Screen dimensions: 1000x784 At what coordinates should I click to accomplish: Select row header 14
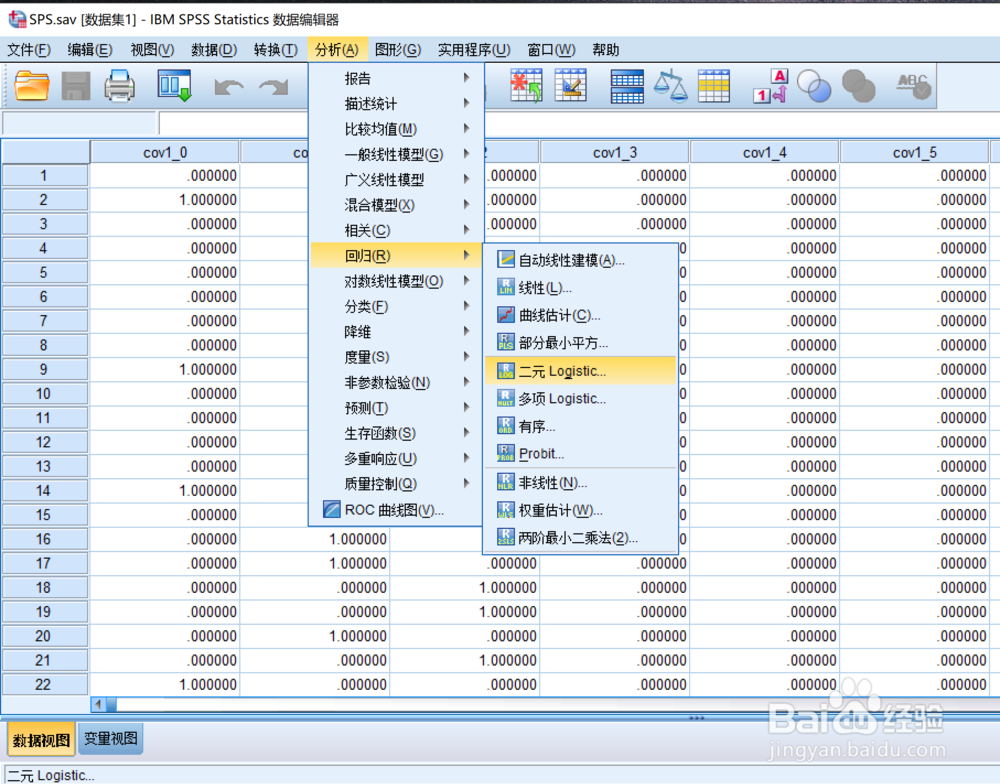(x=44, y=491)
